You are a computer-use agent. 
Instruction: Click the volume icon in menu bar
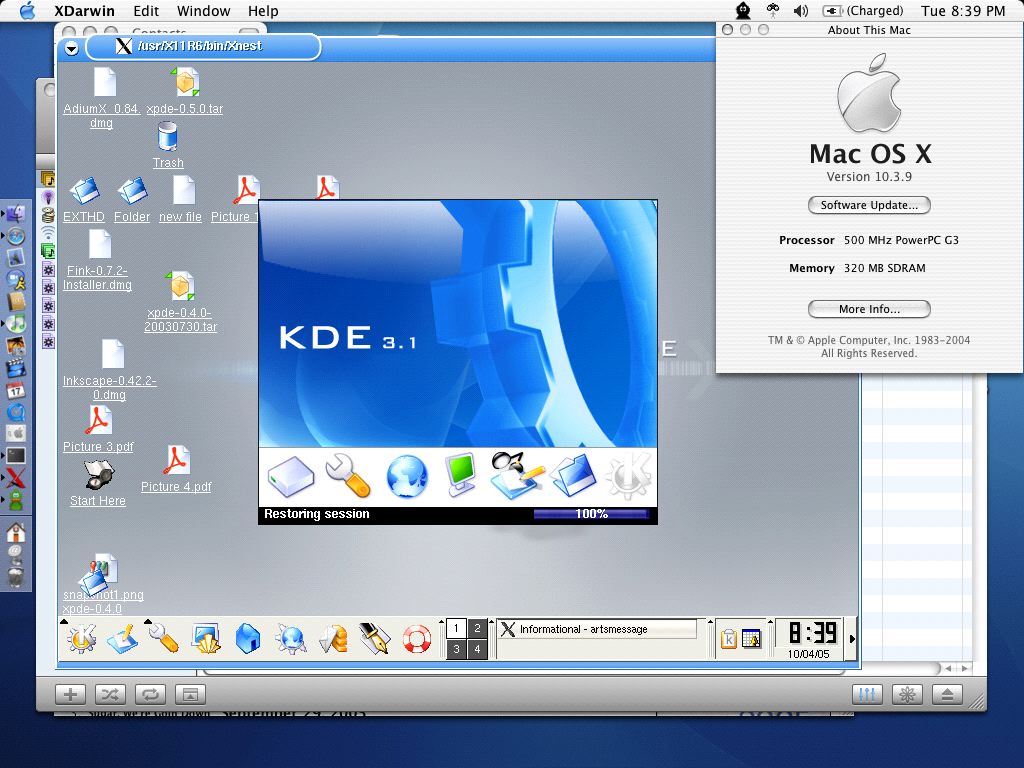pyautogui.click(x=801, y=10)
